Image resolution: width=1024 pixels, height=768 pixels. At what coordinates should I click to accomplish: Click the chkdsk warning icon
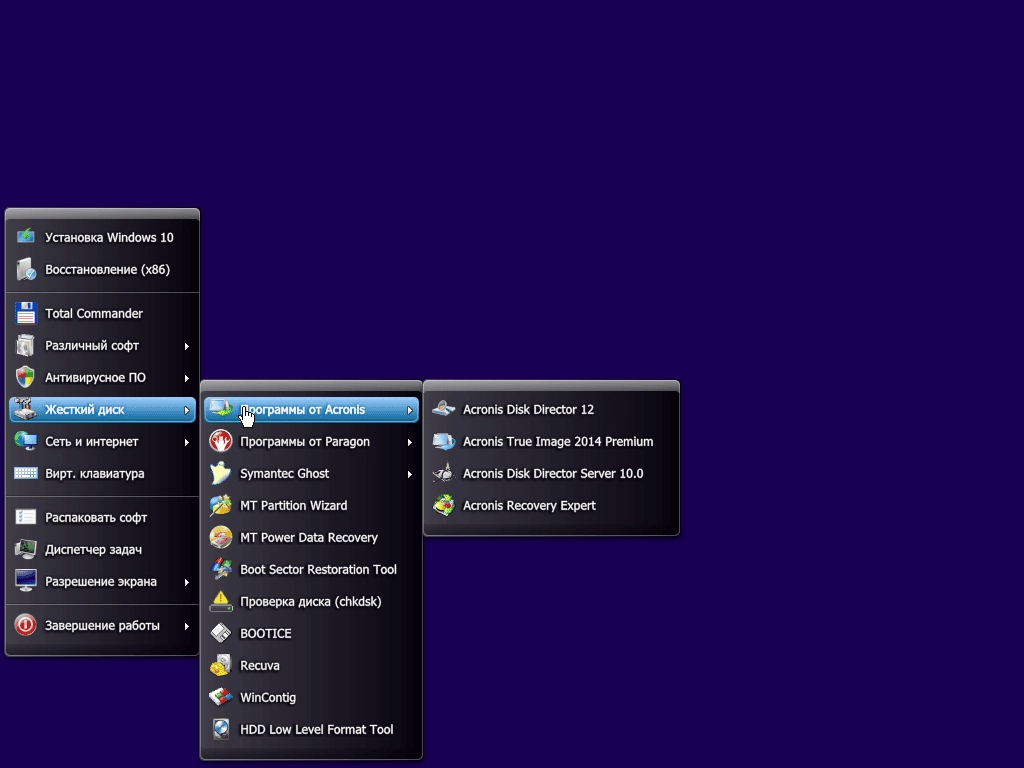pyautogui.click(x=221, y=601)
